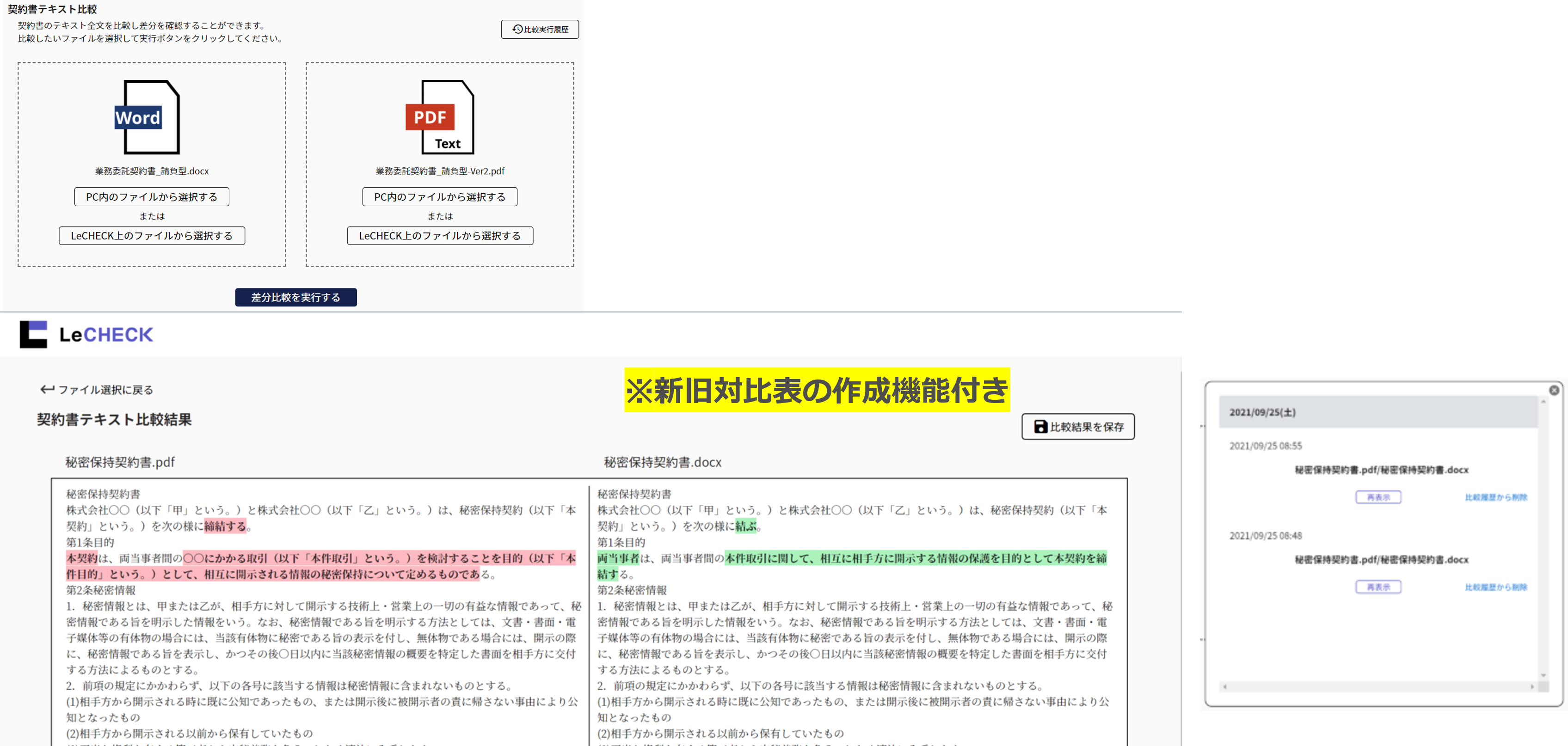Delete the 08:55 entry from comparison history
1568x746 pixels.
pos(1495,497)
